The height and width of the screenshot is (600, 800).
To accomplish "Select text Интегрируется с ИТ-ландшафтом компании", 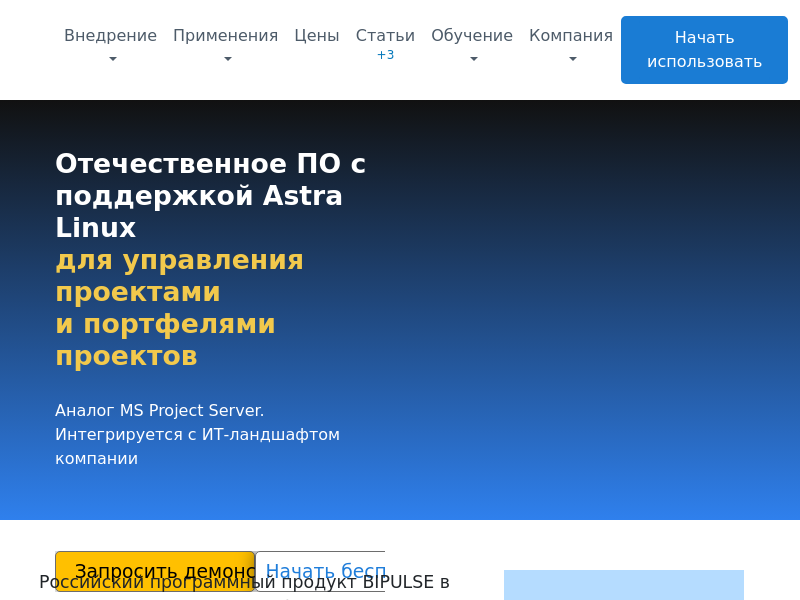I will pos(197,446).
